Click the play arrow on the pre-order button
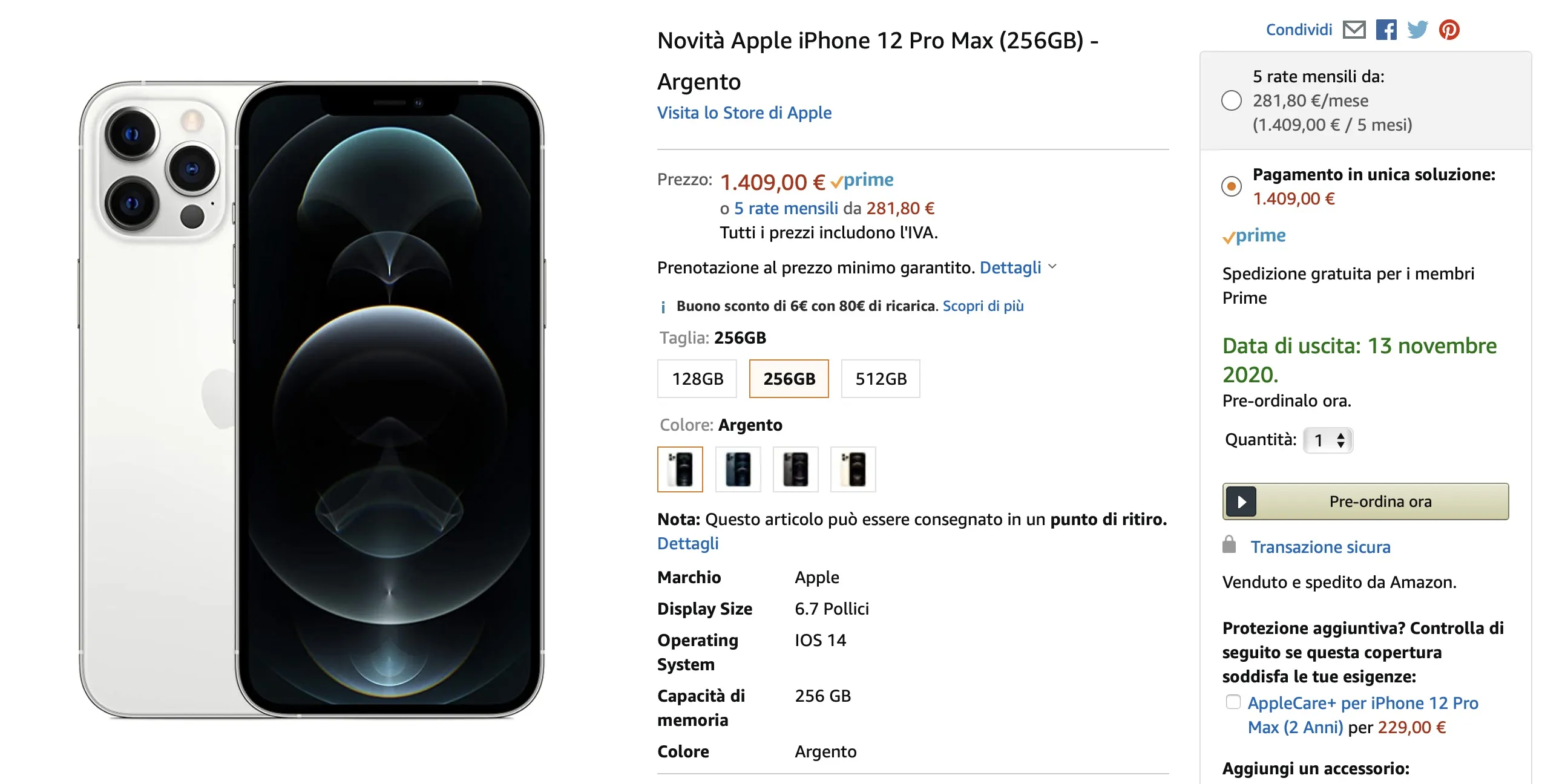Viewport: 1542px width, 784px height. point(1241,501)
